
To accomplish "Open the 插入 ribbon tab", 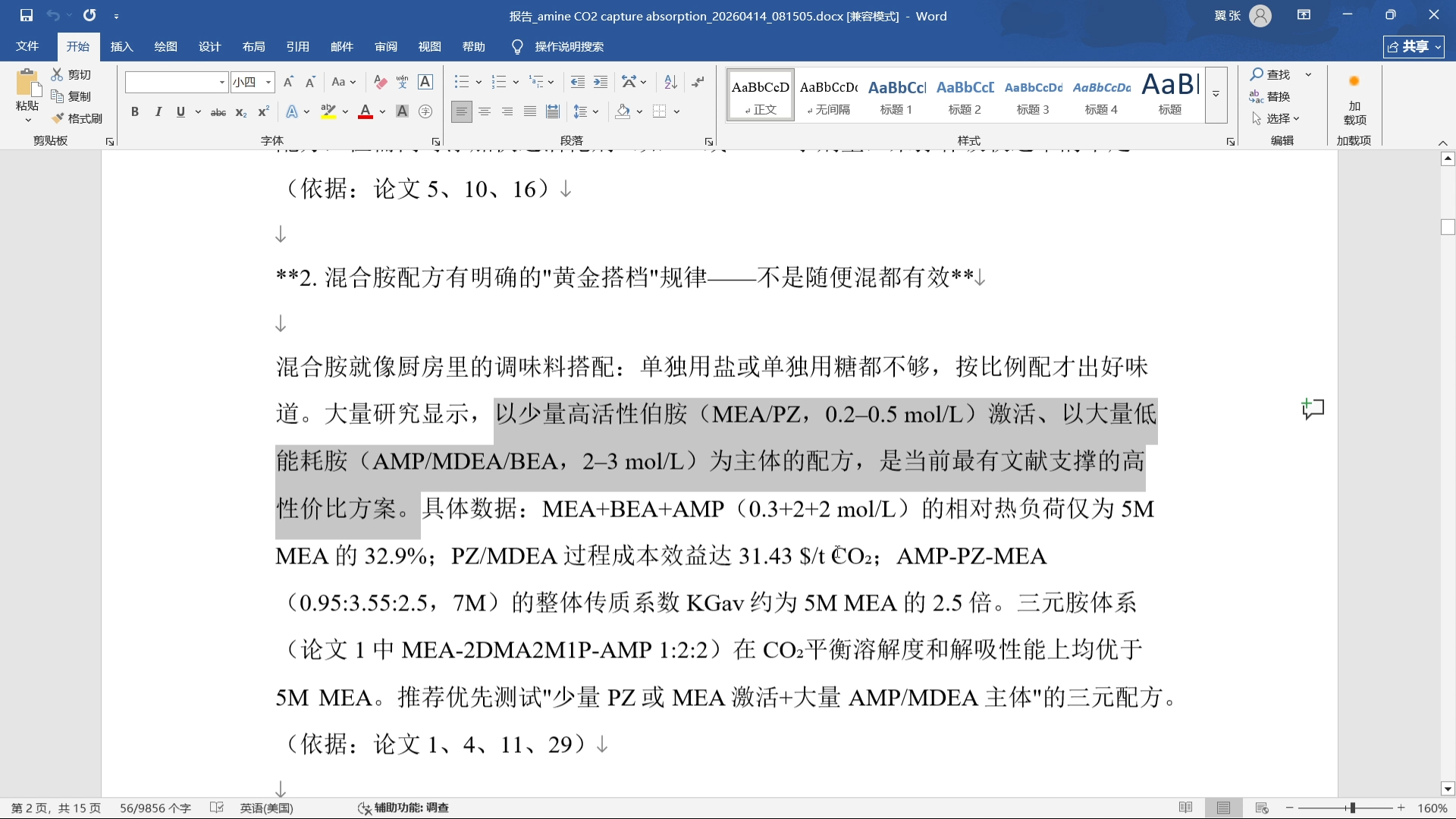I will (121, 46).
